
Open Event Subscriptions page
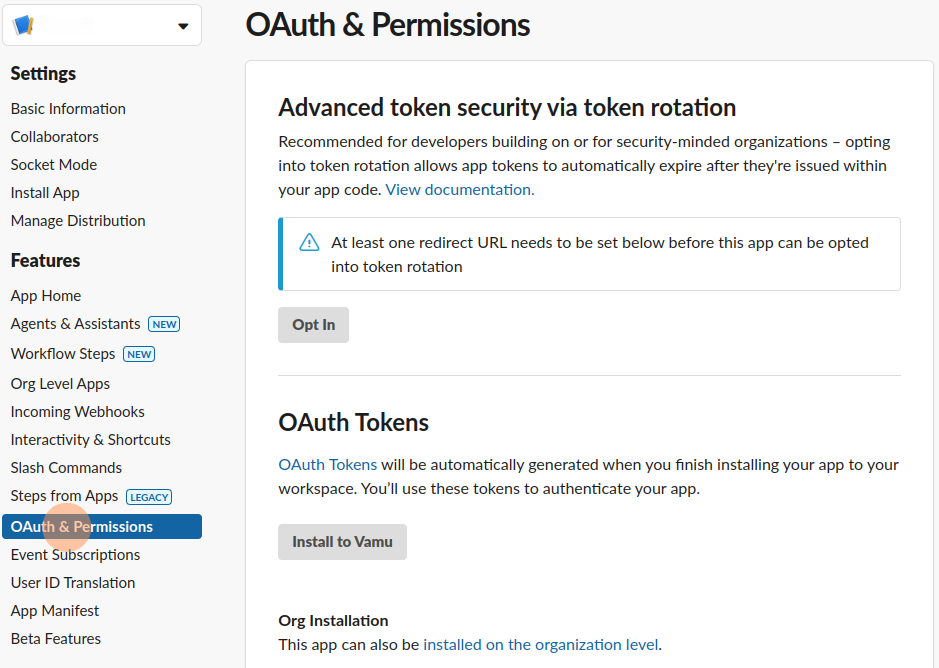pos(75,555)
